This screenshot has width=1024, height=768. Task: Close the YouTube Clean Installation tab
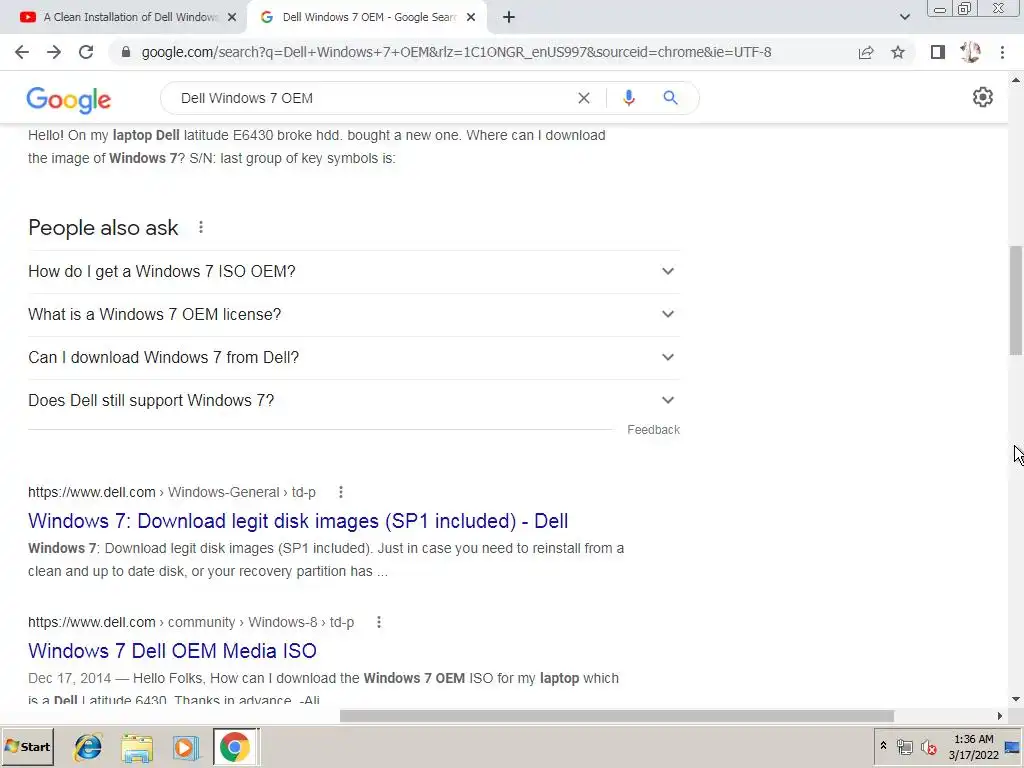coord(232,17)
